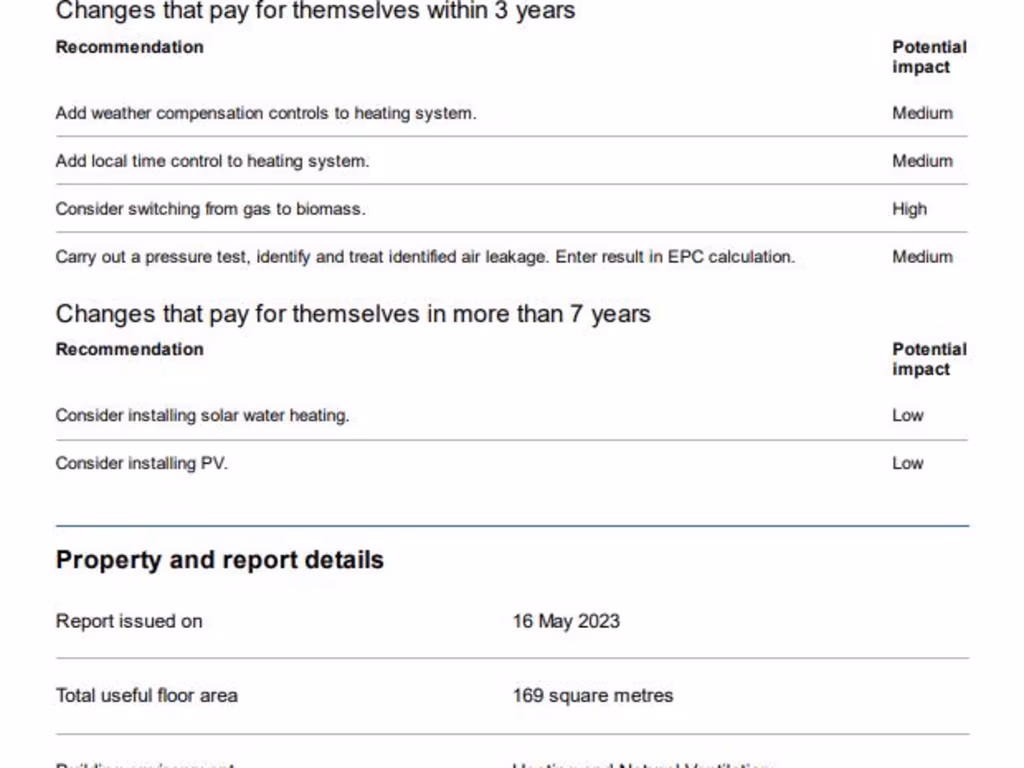Click the pressure test air leakage recommendation
Screen dimensions: 1024x768
(425, 257)
